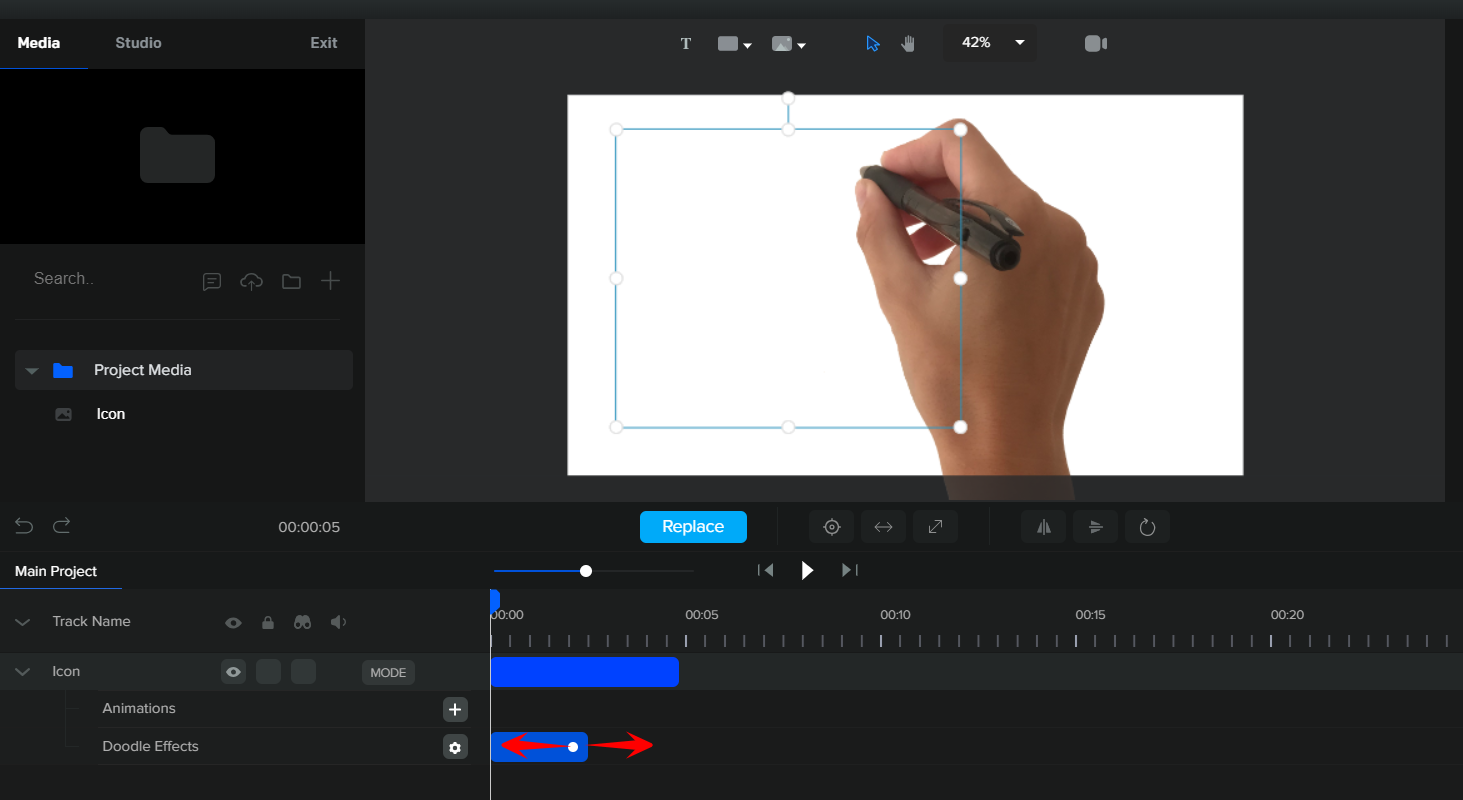Click the fit width arrows icon

[884, 527]
